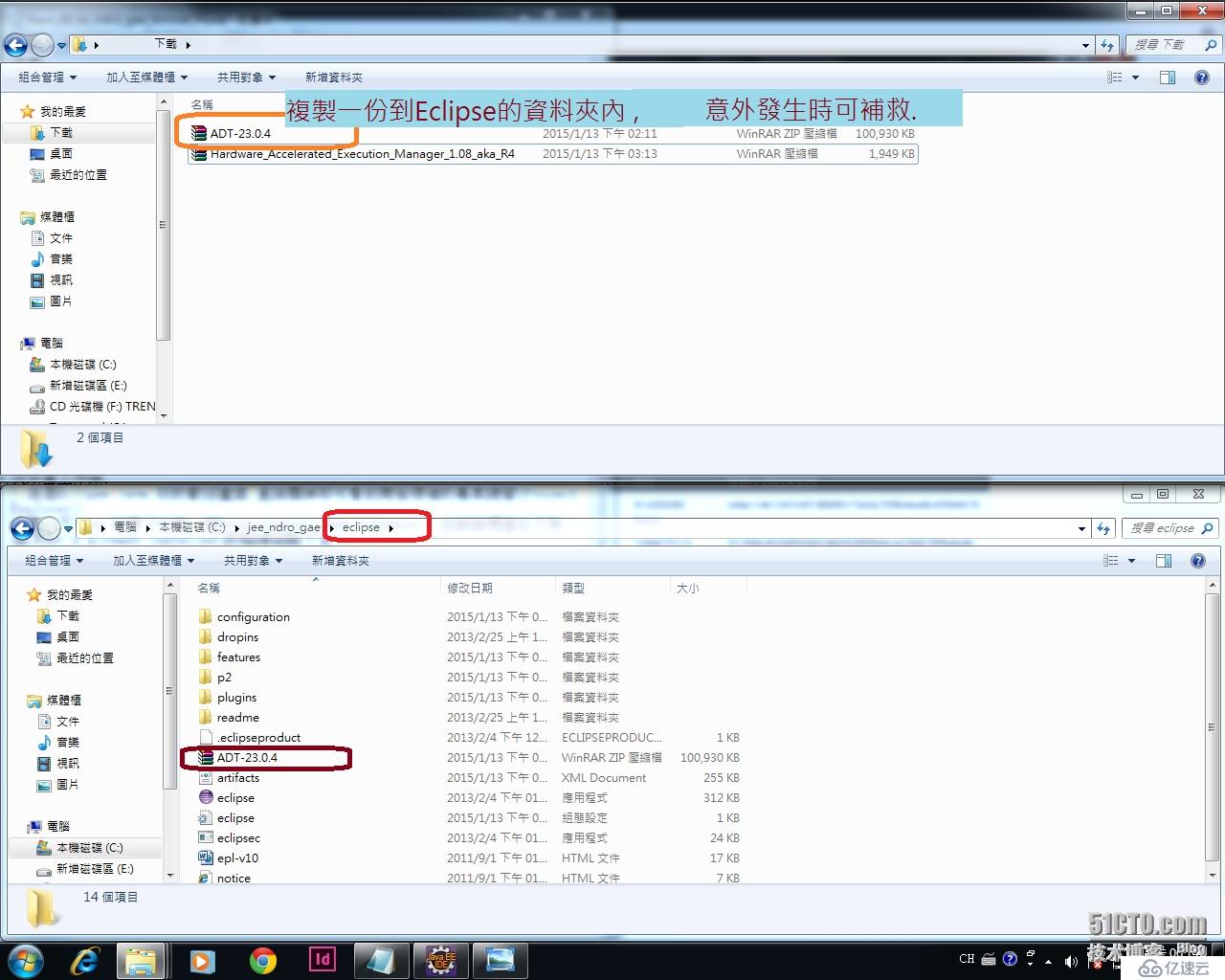Click the eclipse file list vertical scrollbar
This screenshot has width=1225, height=980.
[1212, 727]
